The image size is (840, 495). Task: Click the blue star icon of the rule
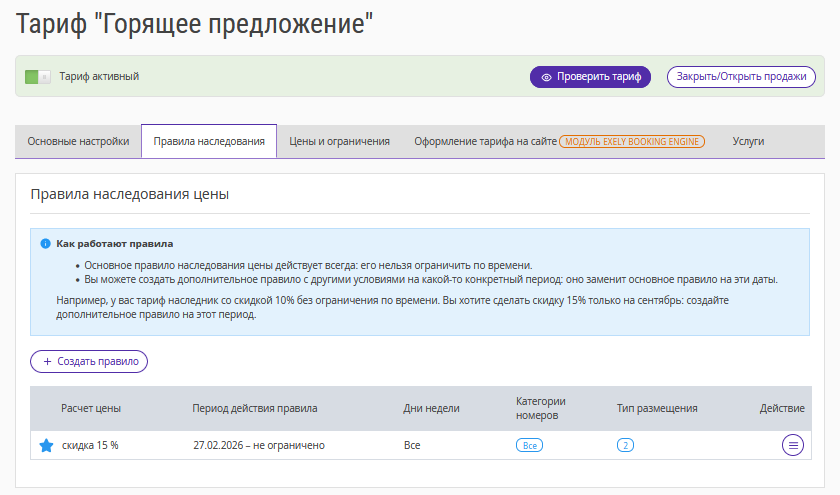[x=46, y=446]
